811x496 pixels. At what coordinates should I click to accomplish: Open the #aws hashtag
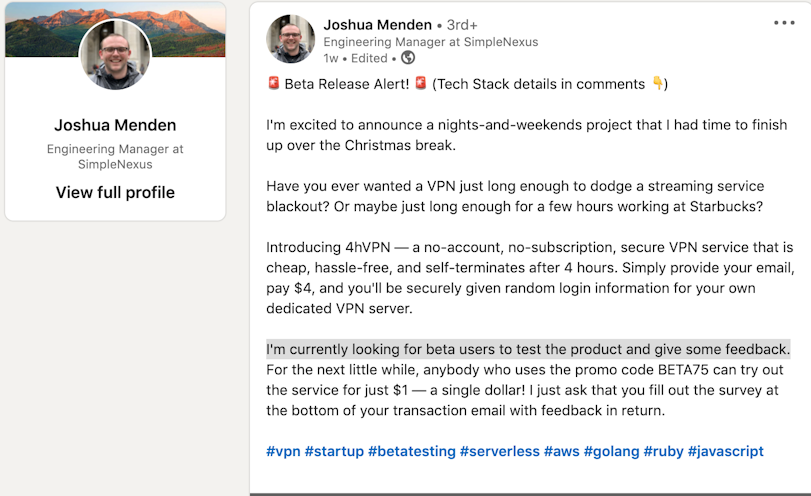tap(561, 451)
